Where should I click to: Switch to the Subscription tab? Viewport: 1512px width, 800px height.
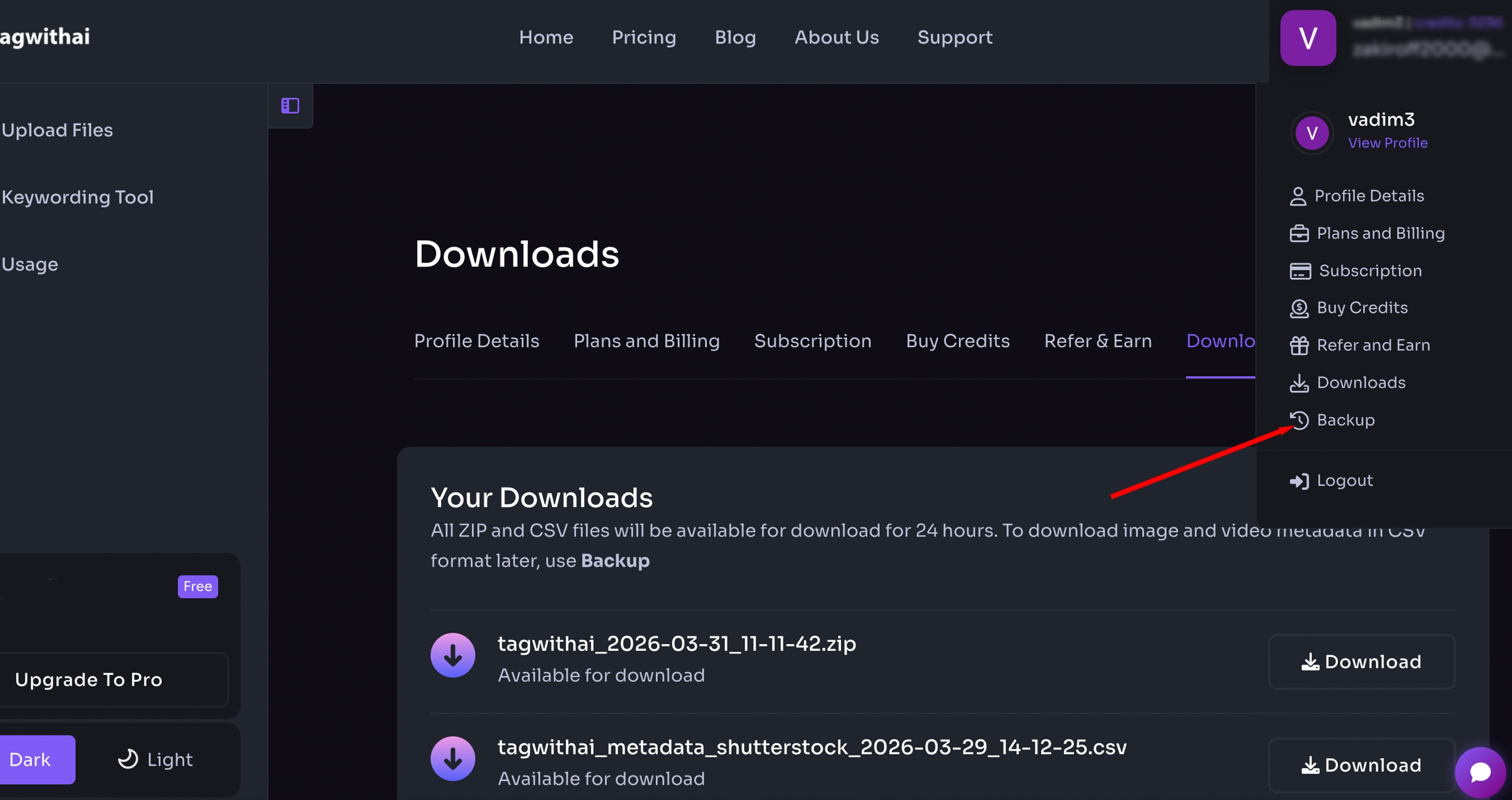(x=813, y=341)
